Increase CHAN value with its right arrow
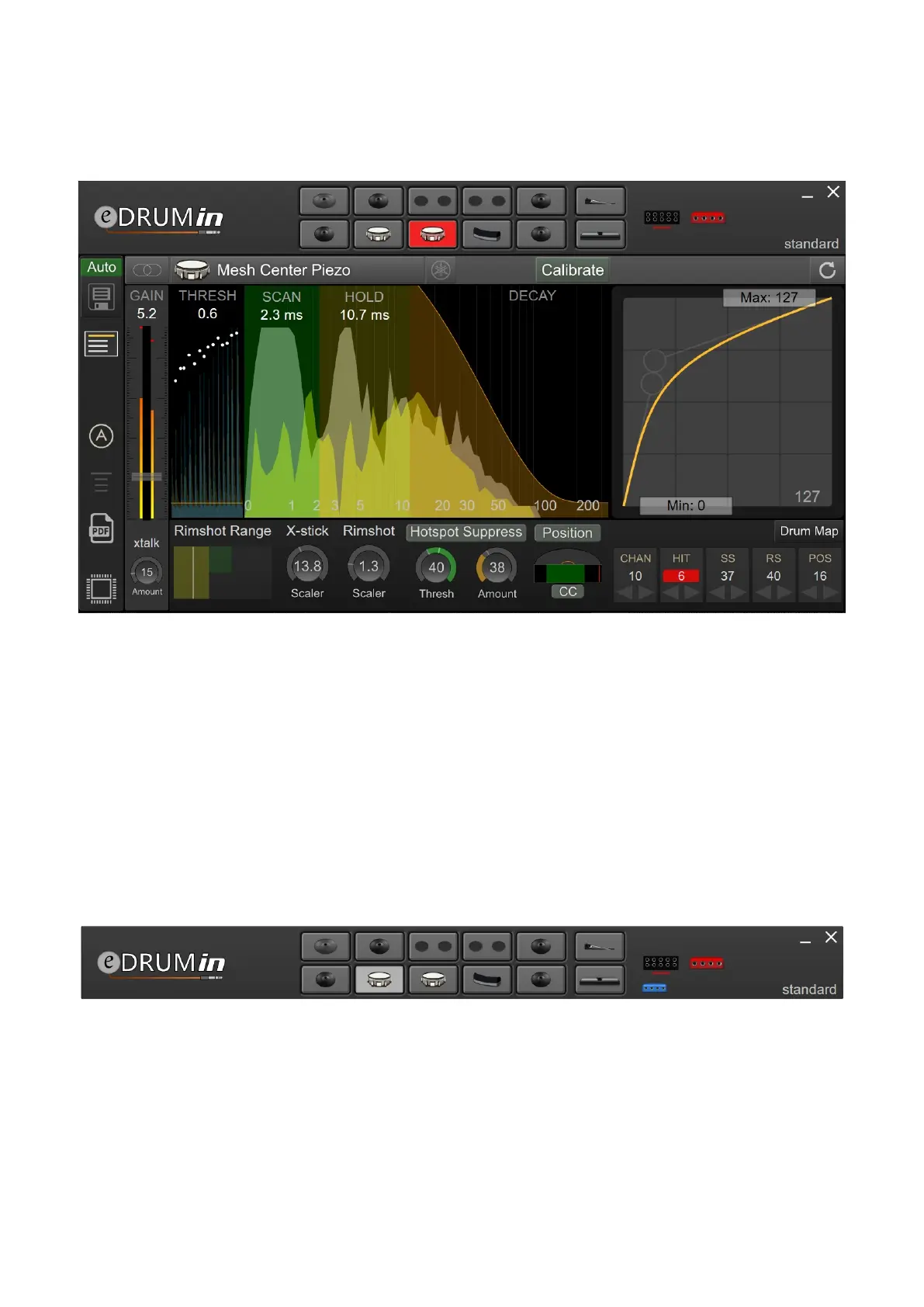924x1307 pixels. (646, 593)
